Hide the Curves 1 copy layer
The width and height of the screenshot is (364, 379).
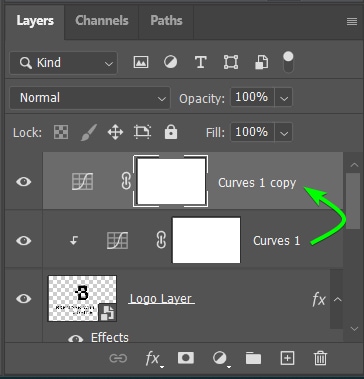tap(24, 182)
